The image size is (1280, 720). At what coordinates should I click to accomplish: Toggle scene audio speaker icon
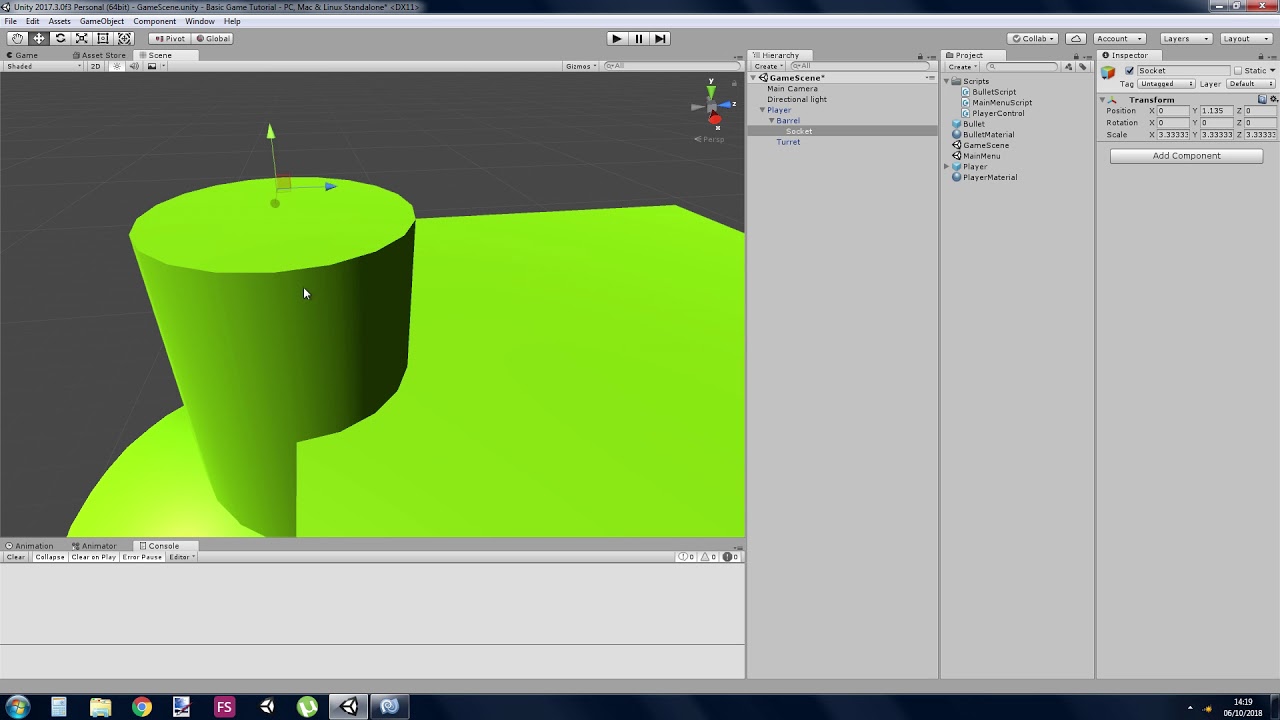[134, 66]
